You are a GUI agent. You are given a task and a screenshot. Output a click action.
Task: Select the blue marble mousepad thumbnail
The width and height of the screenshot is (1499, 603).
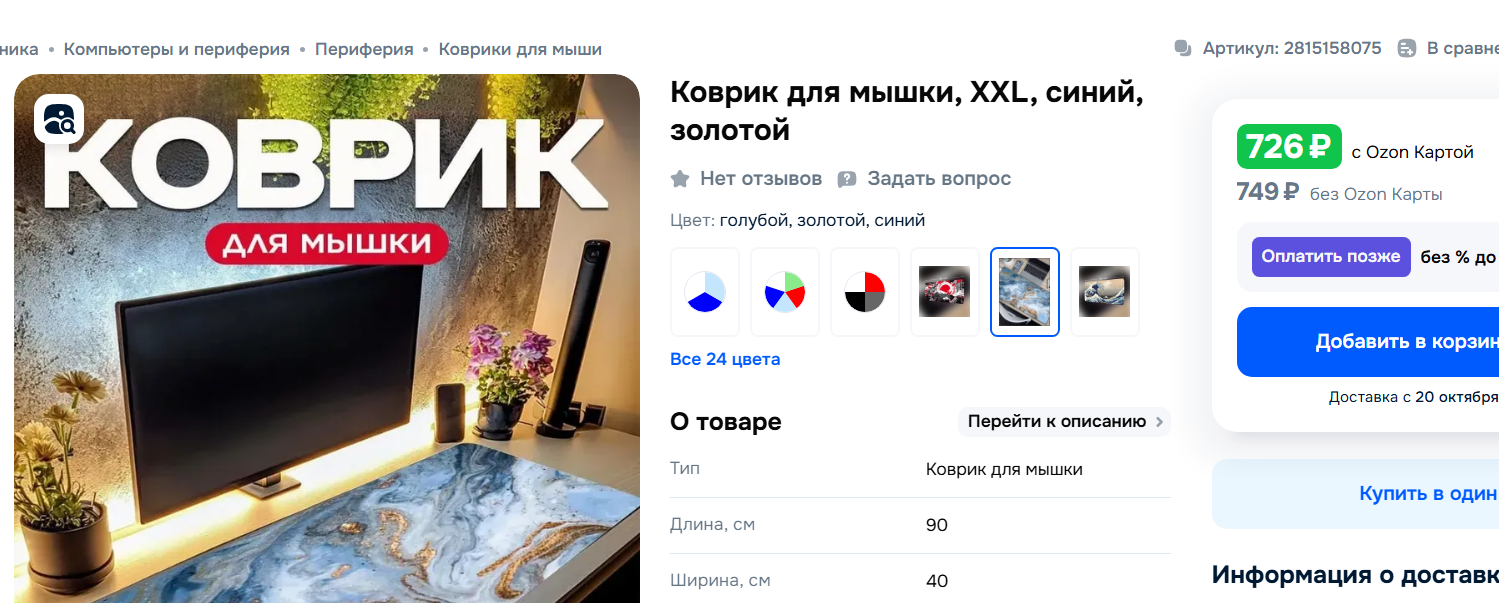click(x=1025, y=292)
